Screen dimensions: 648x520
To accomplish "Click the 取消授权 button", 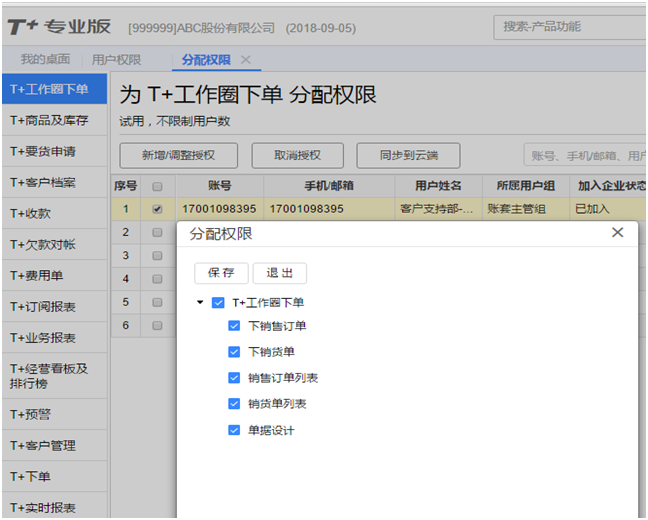I will coord(297,155).
